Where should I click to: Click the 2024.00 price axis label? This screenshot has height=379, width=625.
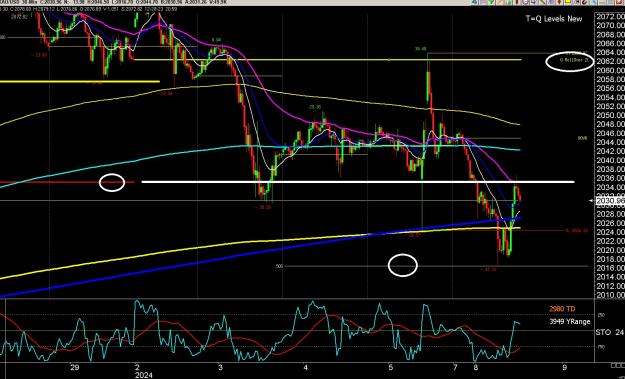(610, 232)
